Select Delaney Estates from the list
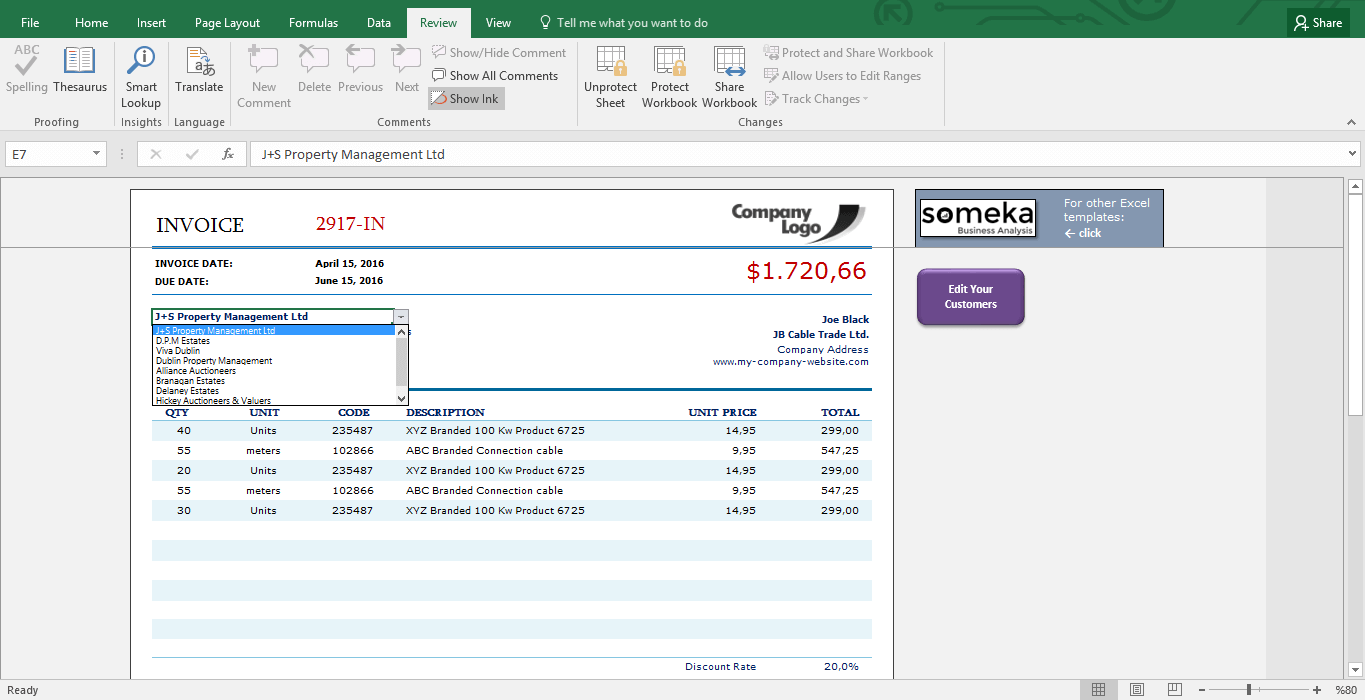This screenshot has width=1365, height=700. [187, 391]
